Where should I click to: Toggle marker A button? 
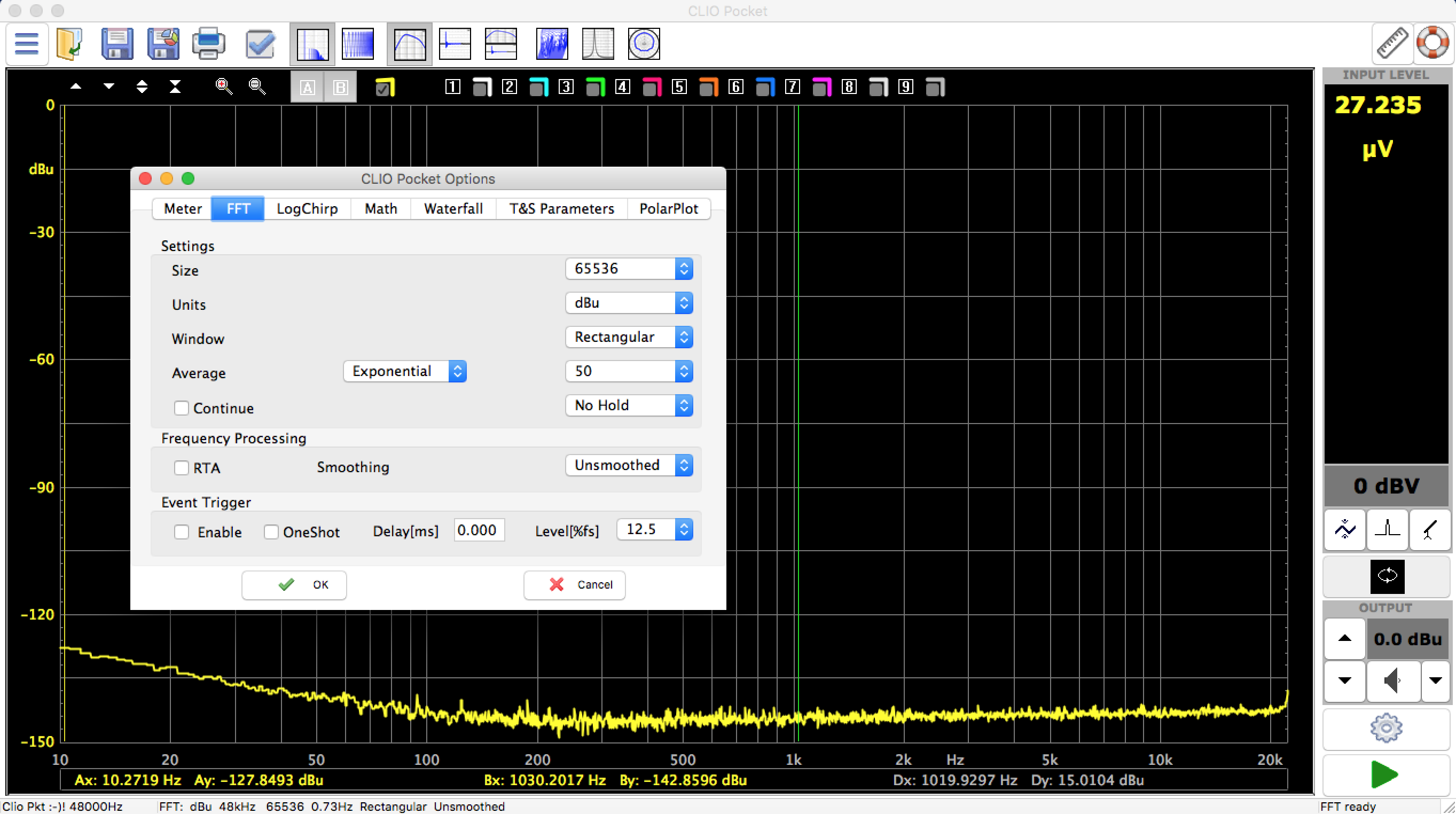click(307, 87)
